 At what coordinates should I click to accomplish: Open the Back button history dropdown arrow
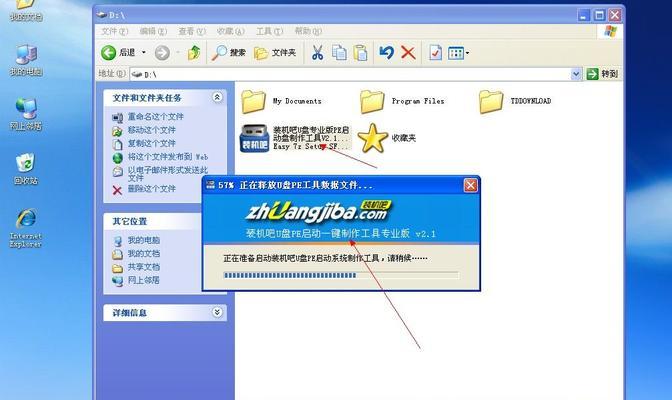(x=144, y=53)
